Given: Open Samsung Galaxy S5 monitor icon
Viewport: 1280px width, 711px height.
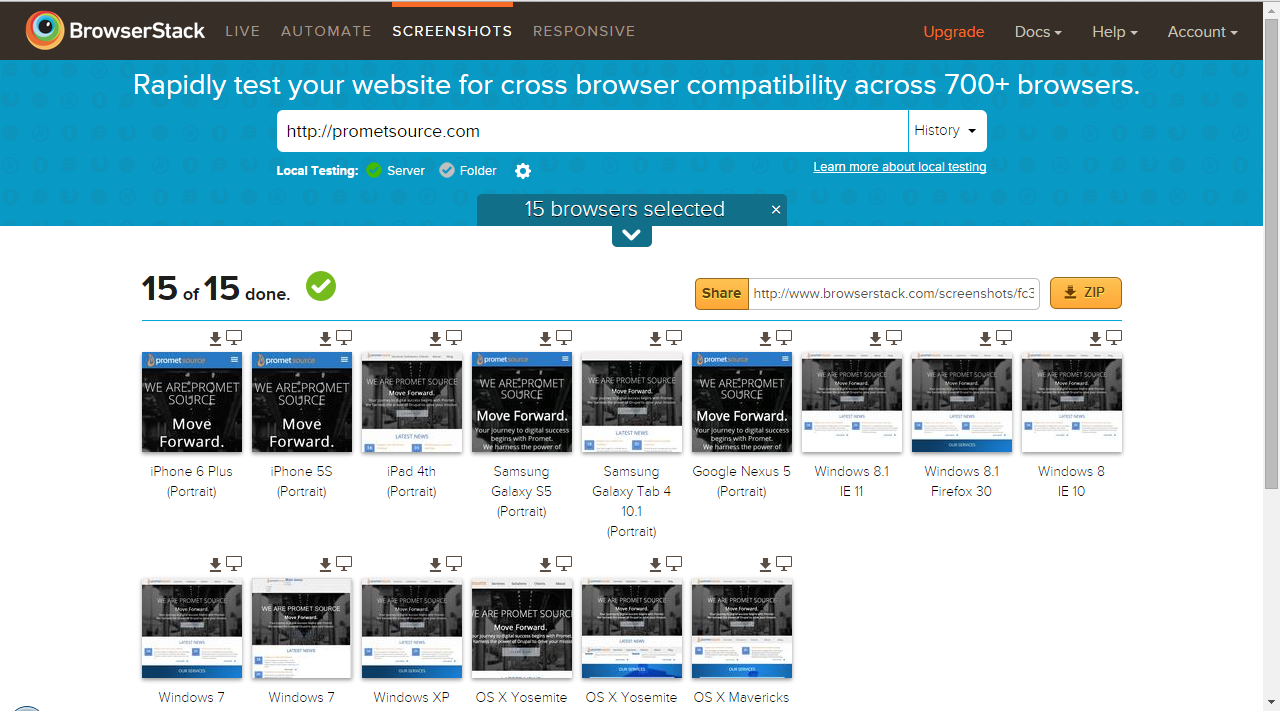Looking at the screenshot, I should click(564, 338).
